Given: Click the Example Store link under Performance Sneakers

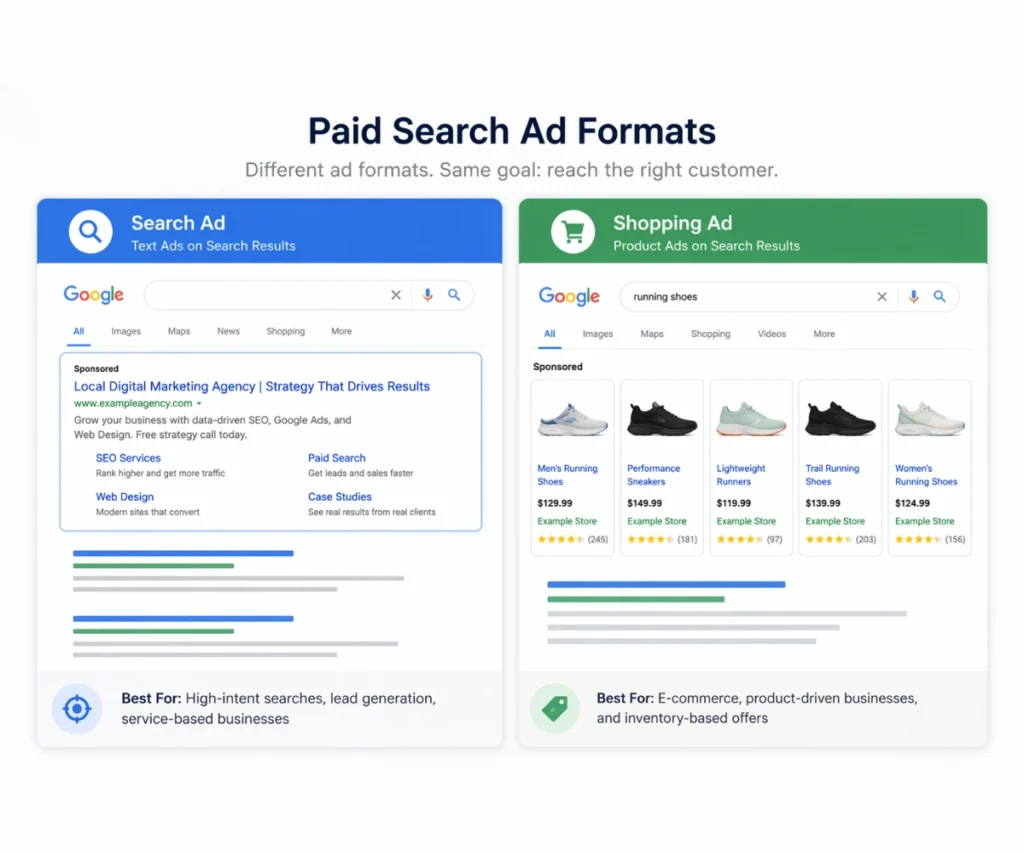Looking at the screenshot, I should [x=655, y=521].
